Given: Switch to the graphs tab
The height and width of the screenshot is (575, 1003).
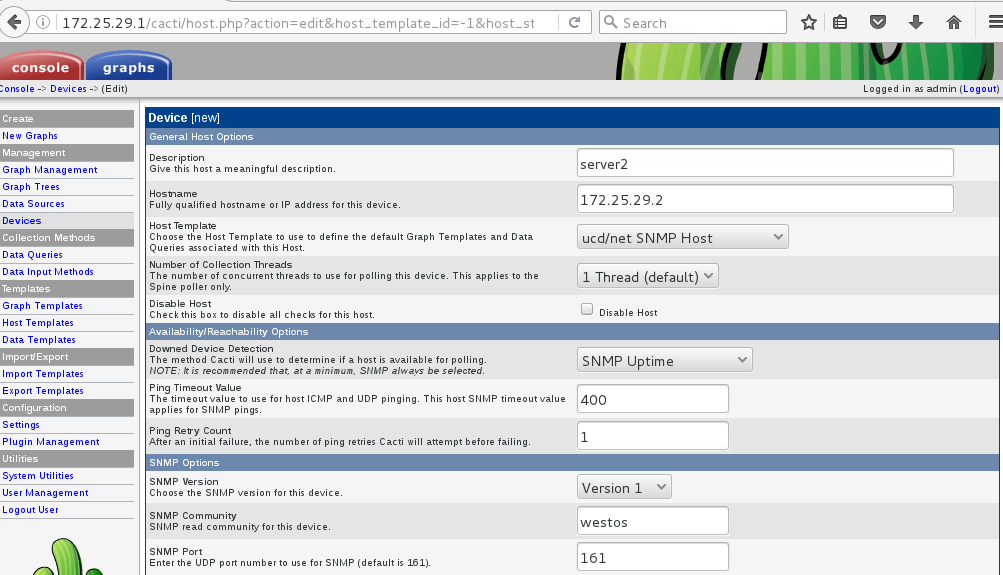Looking at the screenshot, I should tap(129, 67).
